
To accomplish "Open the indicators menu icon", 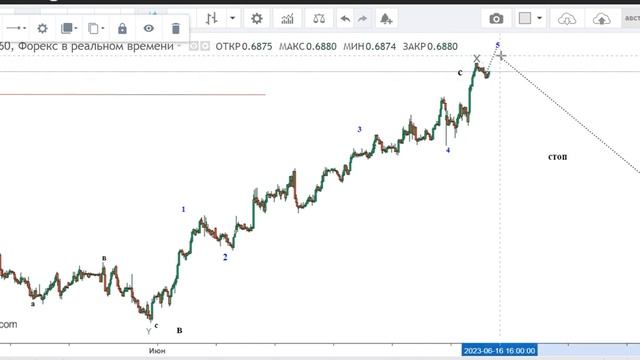I will click(x=287, y=19).
